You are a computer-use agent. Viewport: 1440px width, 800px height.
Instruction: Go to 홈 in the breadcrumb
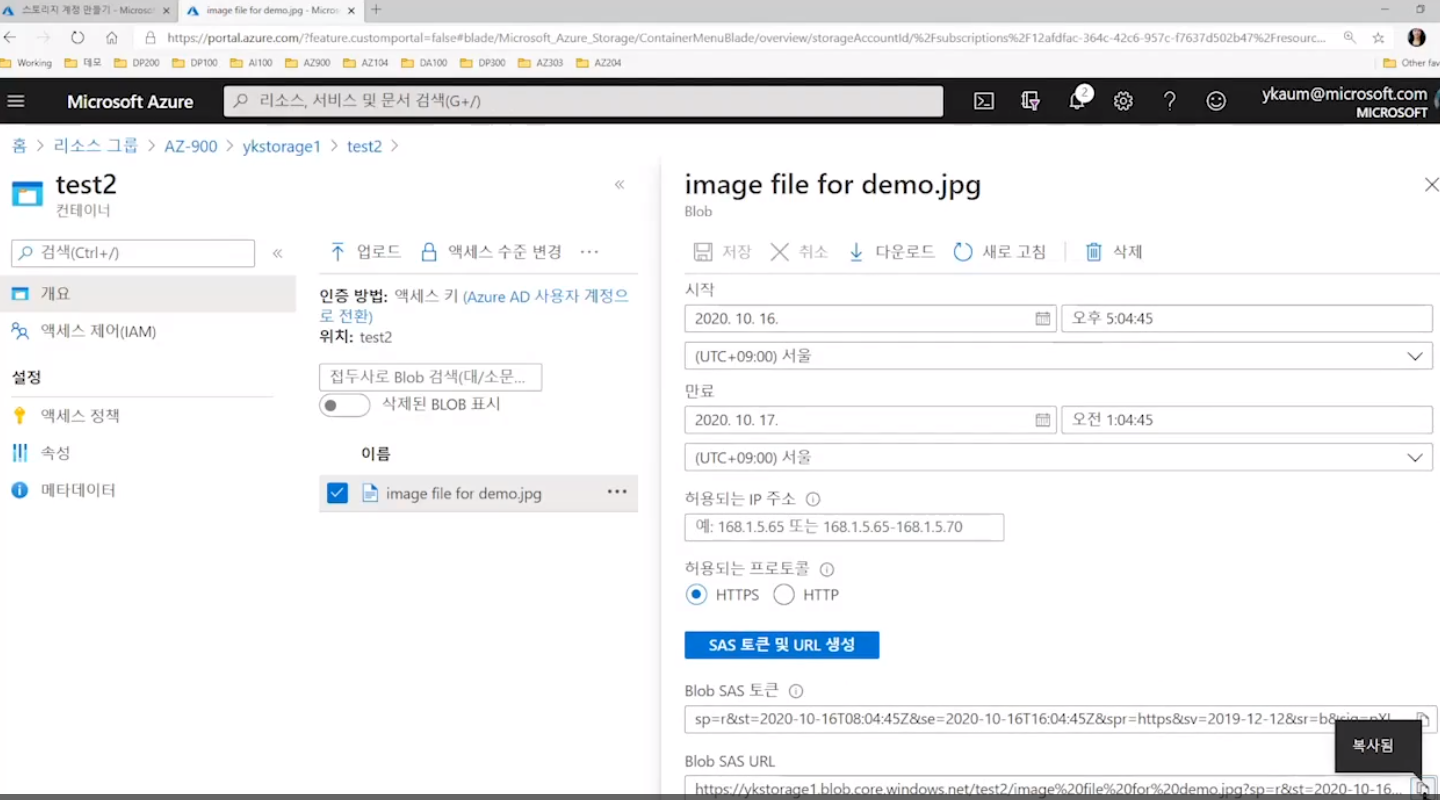19,146
